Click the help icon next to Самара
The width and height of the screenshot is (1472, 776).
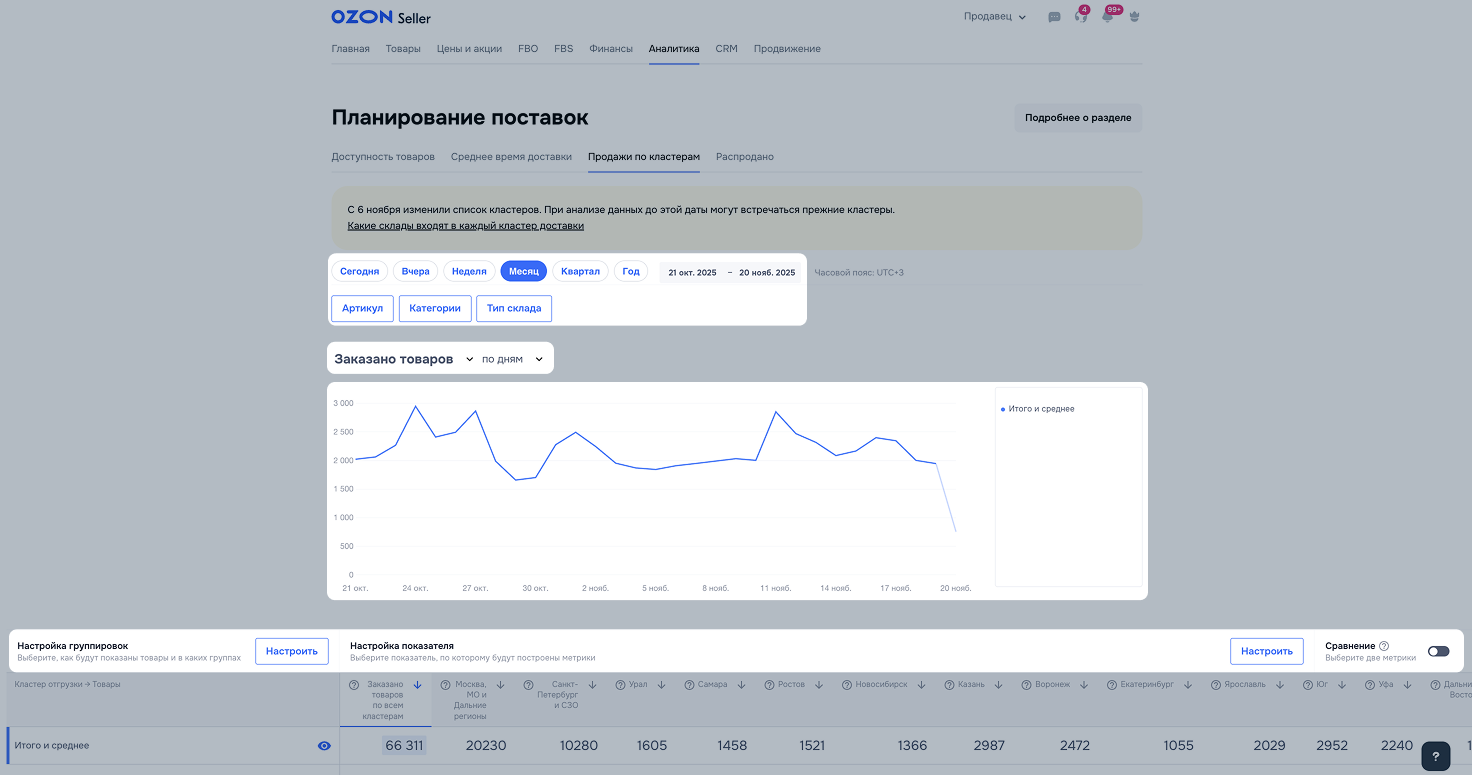tap(690, 685)
